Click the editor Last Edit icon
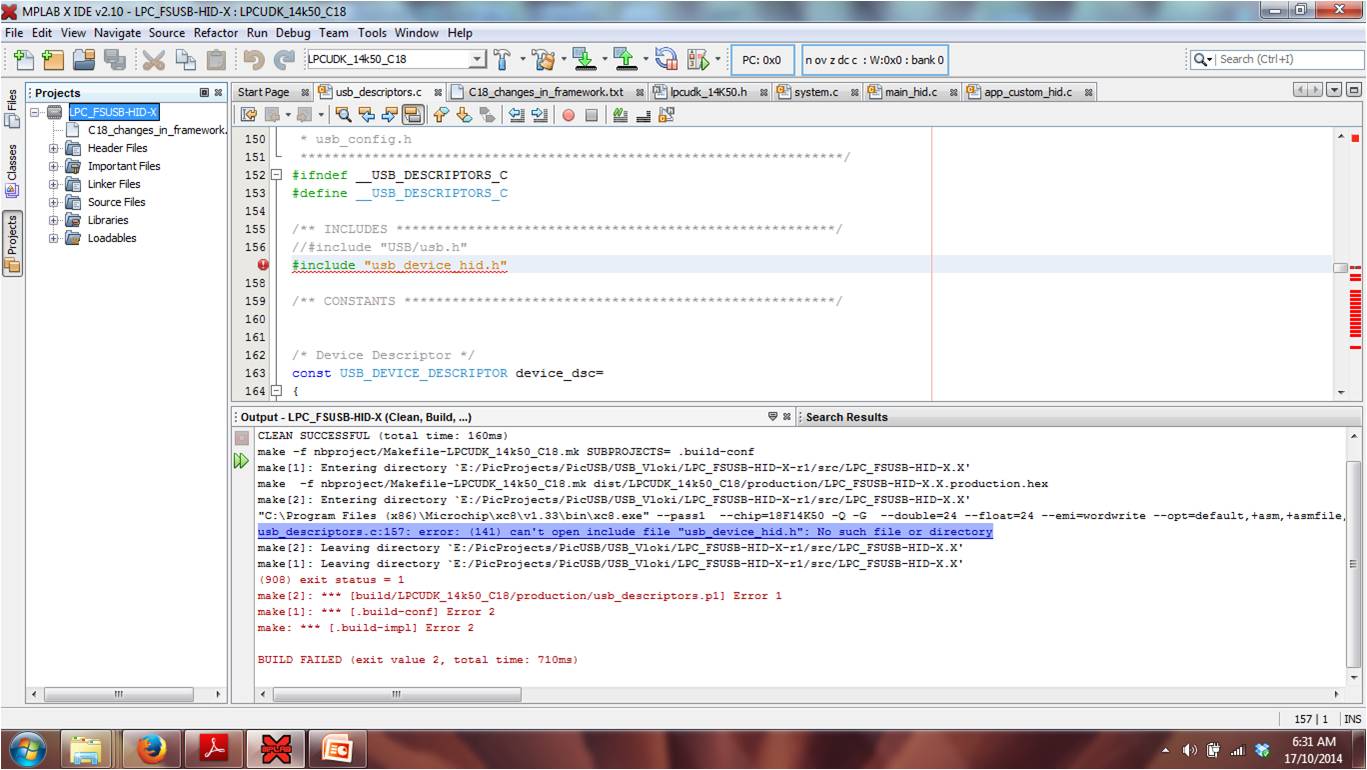This screenshot has height=770, width=1367. point(248,115)
